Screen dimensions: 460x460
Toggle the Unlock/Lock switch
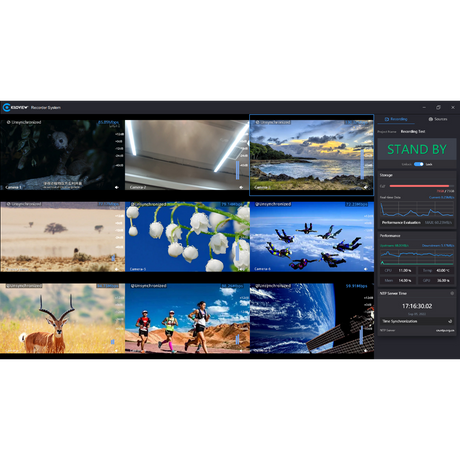click(418, 164)
